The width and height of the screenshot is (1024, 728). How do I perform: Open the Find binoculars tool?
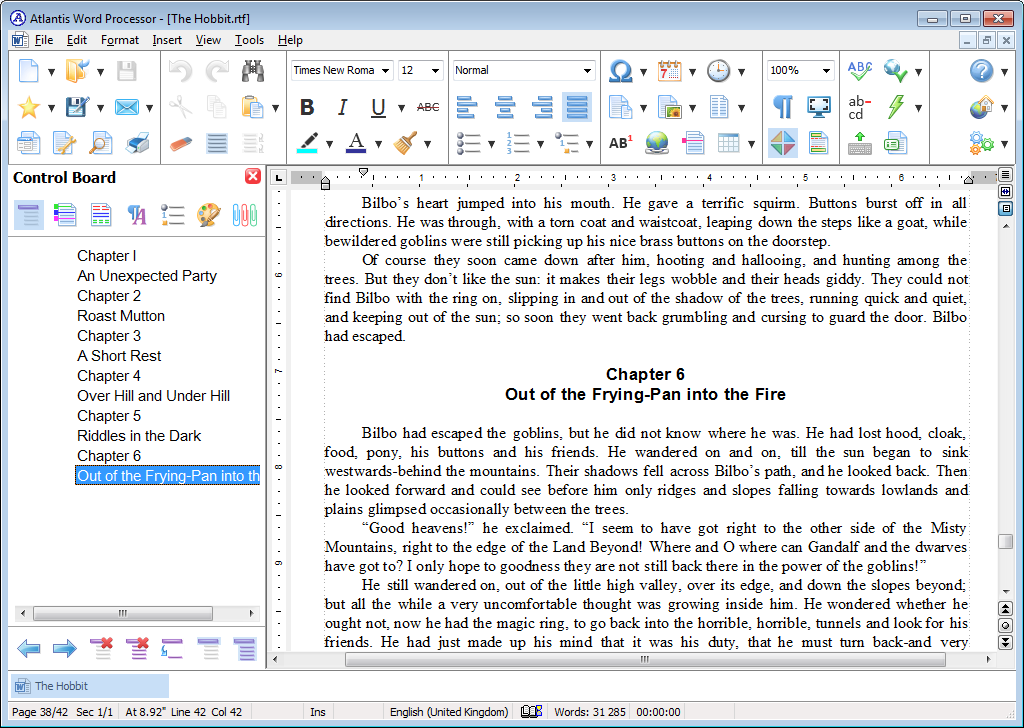(253, 71)
